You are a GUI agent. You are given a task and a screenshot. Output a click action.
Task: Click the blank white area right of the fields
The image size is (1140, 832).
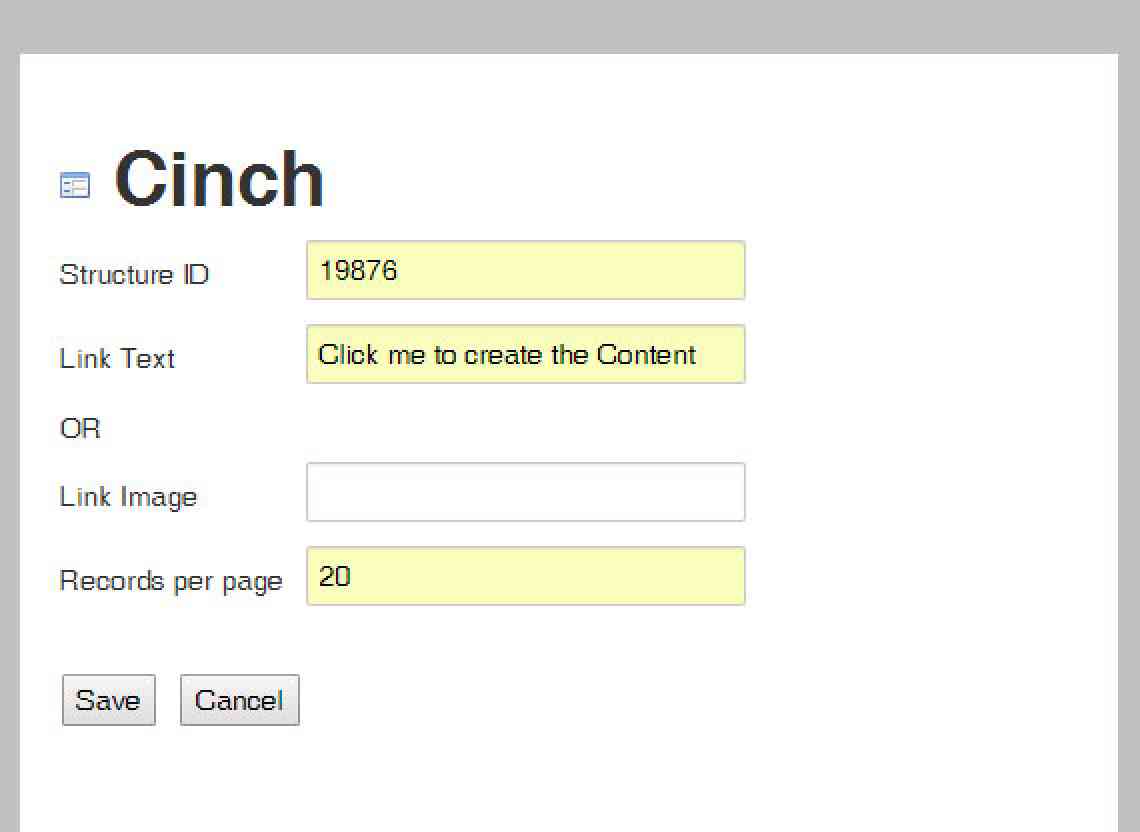pyautogui.click(x=931, y=422)
